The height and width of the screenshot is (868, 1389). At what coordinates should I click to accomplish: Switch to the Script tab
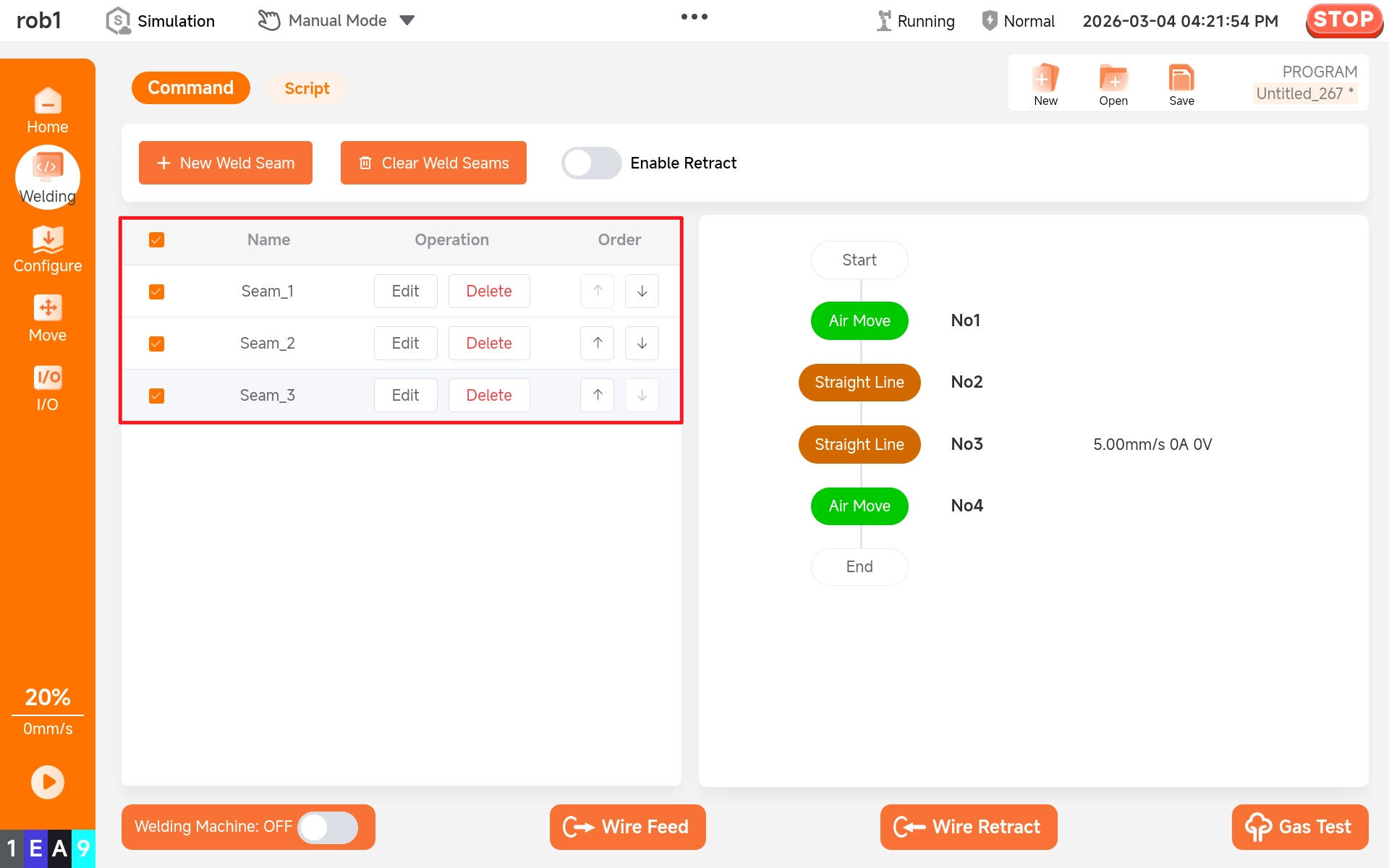click(x=307, y=88)
